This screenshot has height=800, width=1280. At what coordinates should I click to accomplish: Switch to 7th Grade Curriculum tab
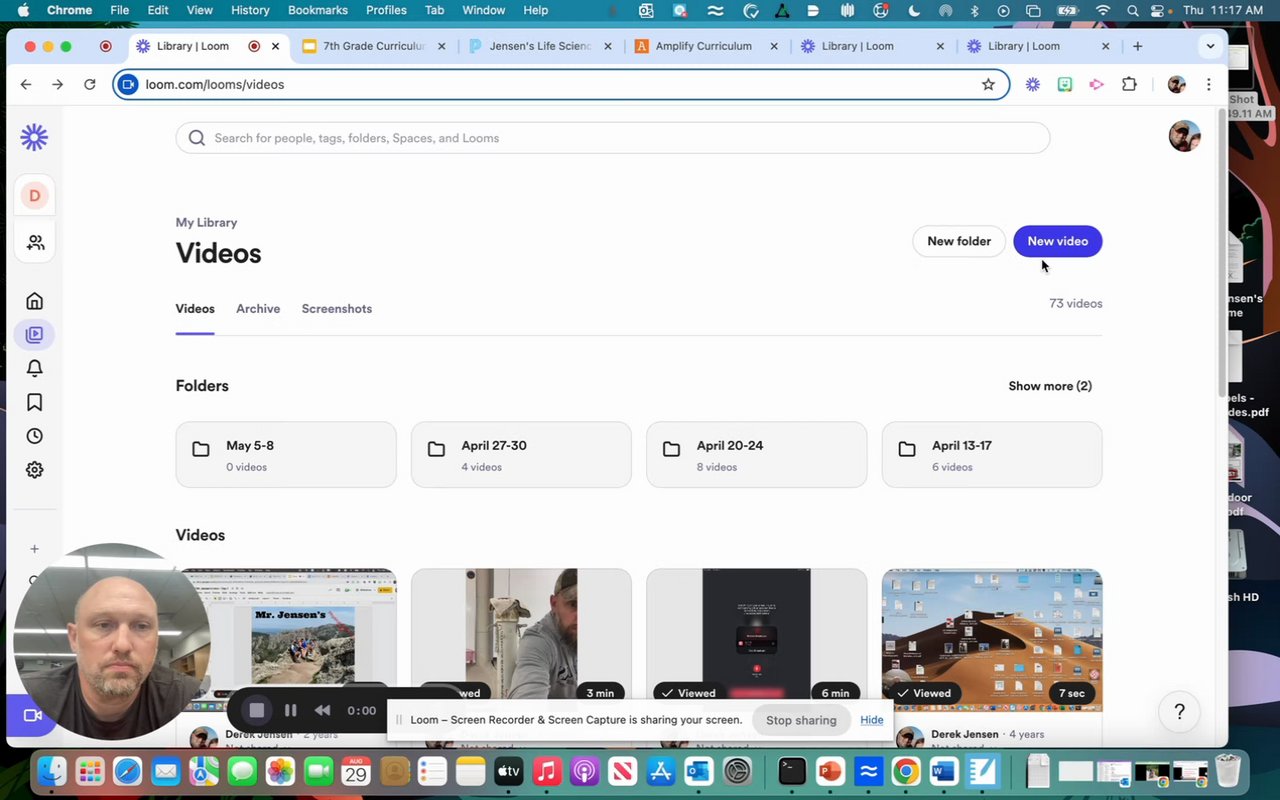tap(373, 46)
